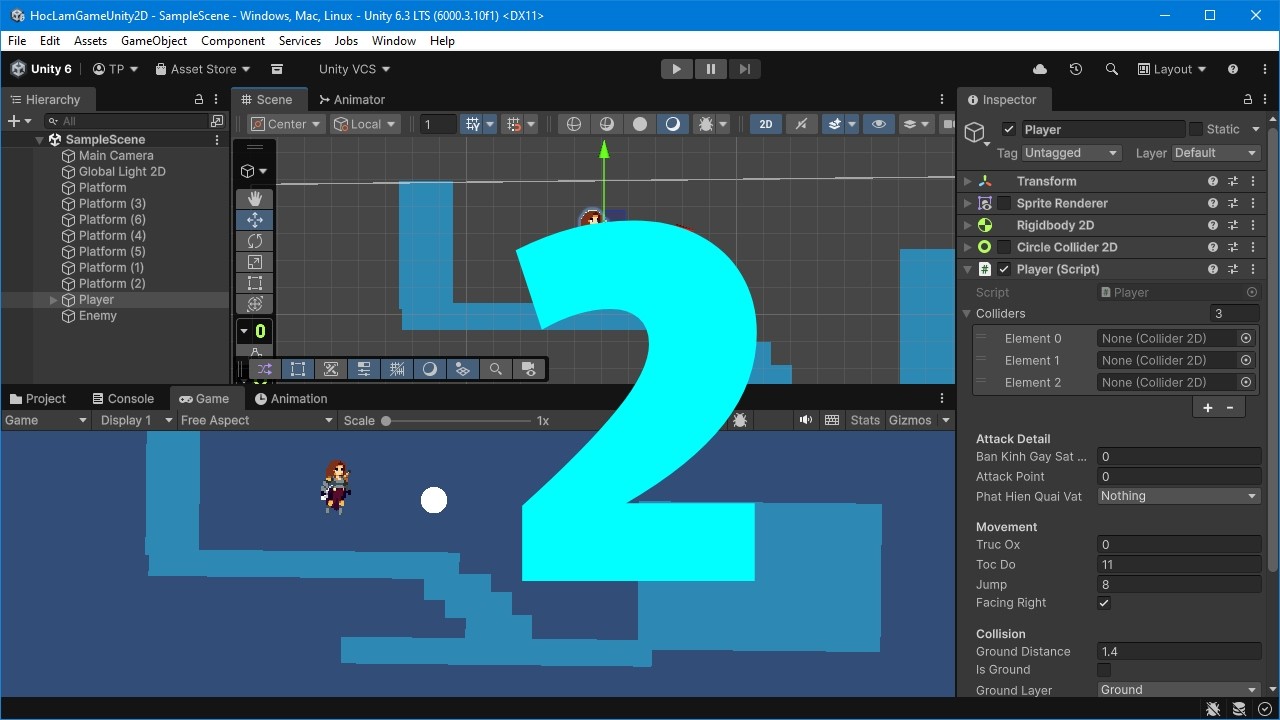The image size is (1280, 720).
Task: Open Help icon for Transform component
Action: 1213,181
